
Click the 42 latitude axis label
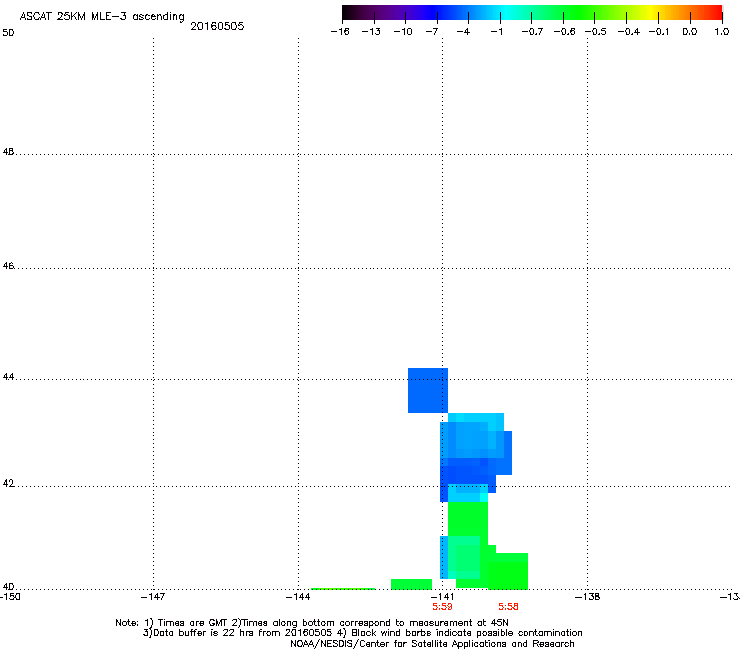pos(8,484)
